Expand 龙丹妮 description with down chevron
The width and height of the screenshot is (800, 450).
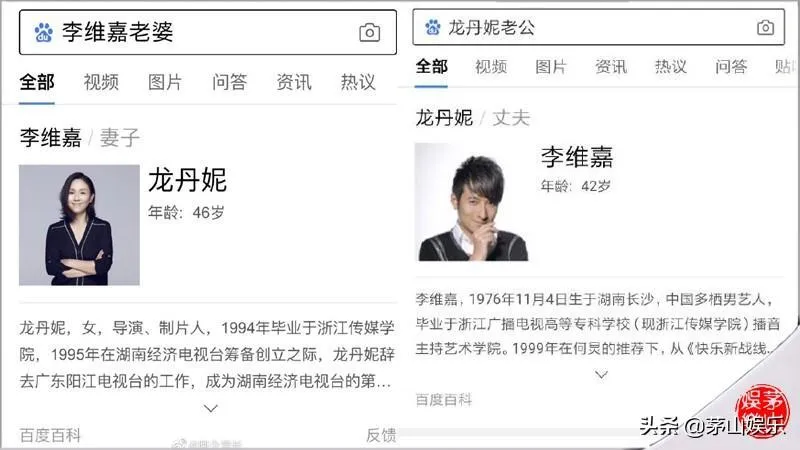211,408
